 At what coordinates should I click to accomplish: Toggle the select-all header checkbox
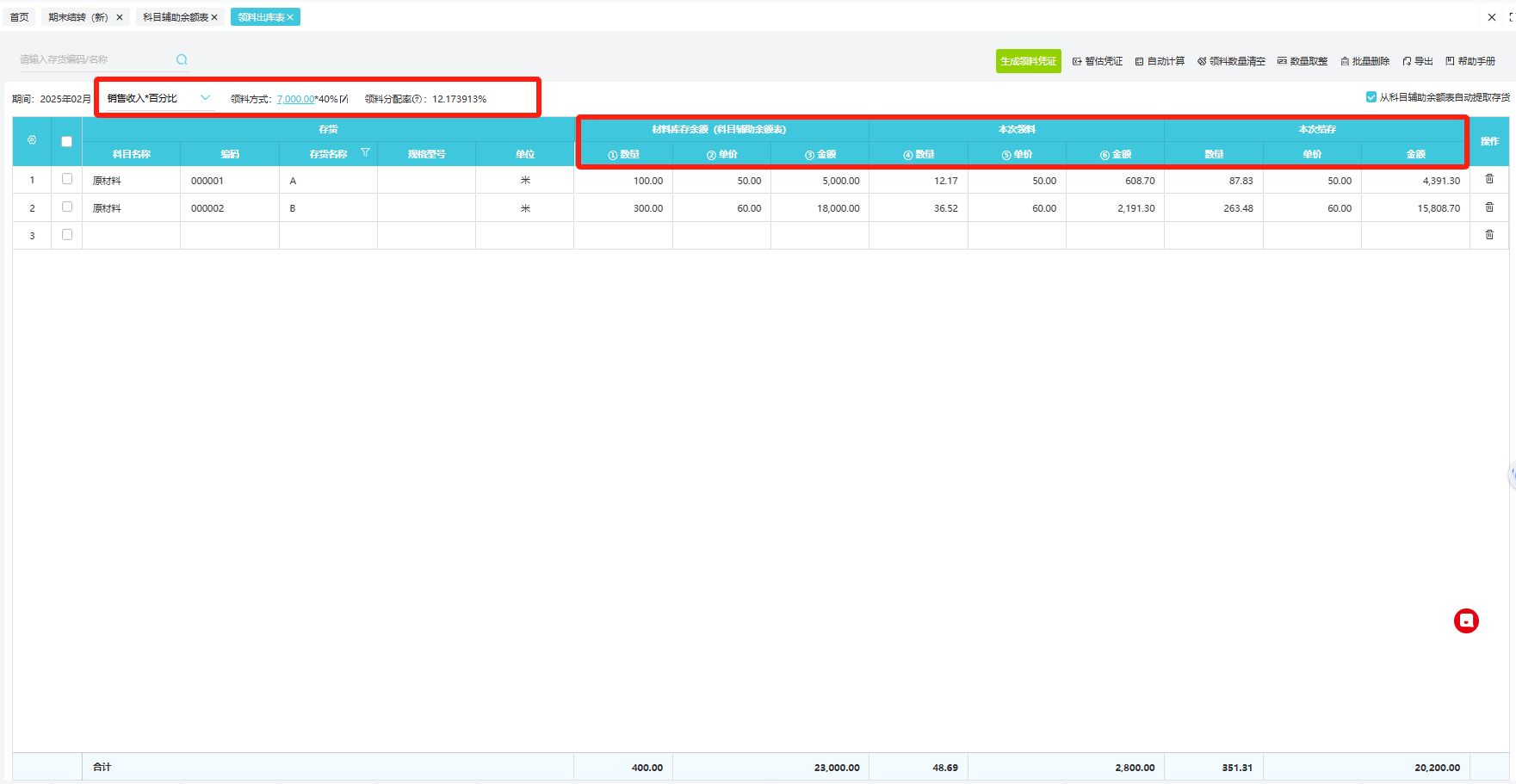coord(66,141)
